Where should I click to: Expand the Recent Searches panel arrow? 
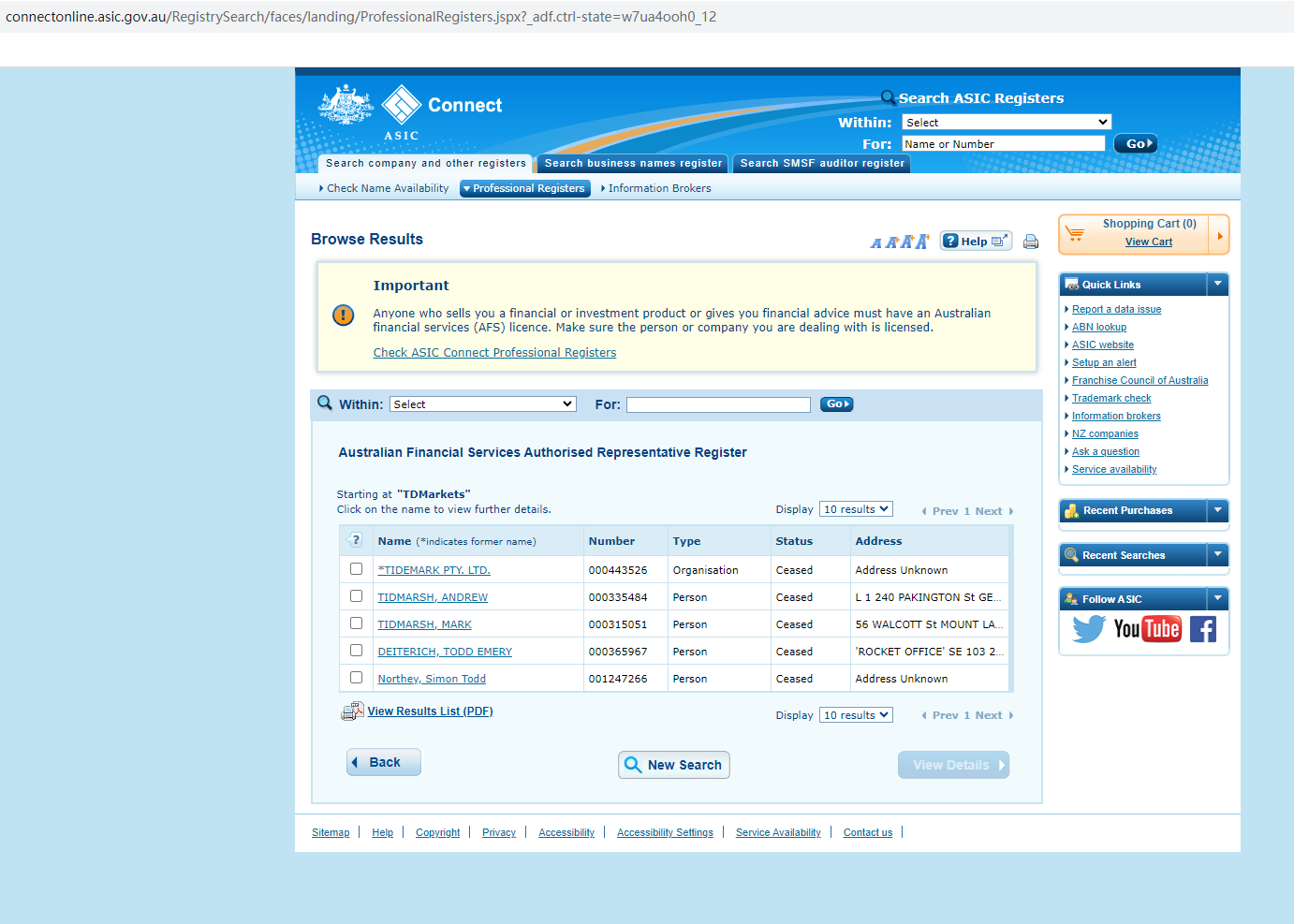1217,555
